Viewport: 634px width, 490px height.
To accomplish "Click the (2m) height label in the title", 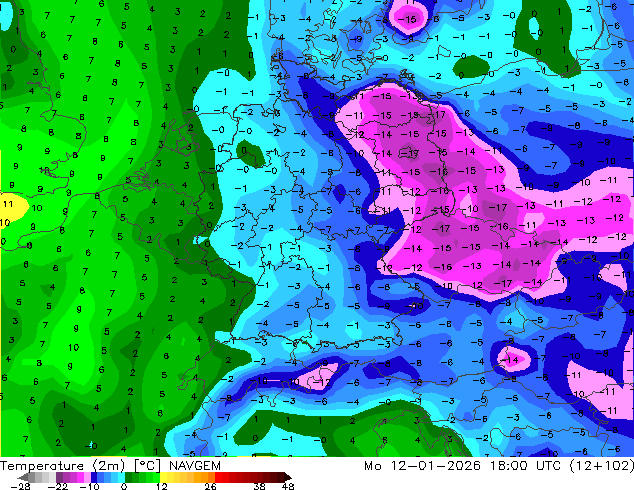I will coord(109,466).
